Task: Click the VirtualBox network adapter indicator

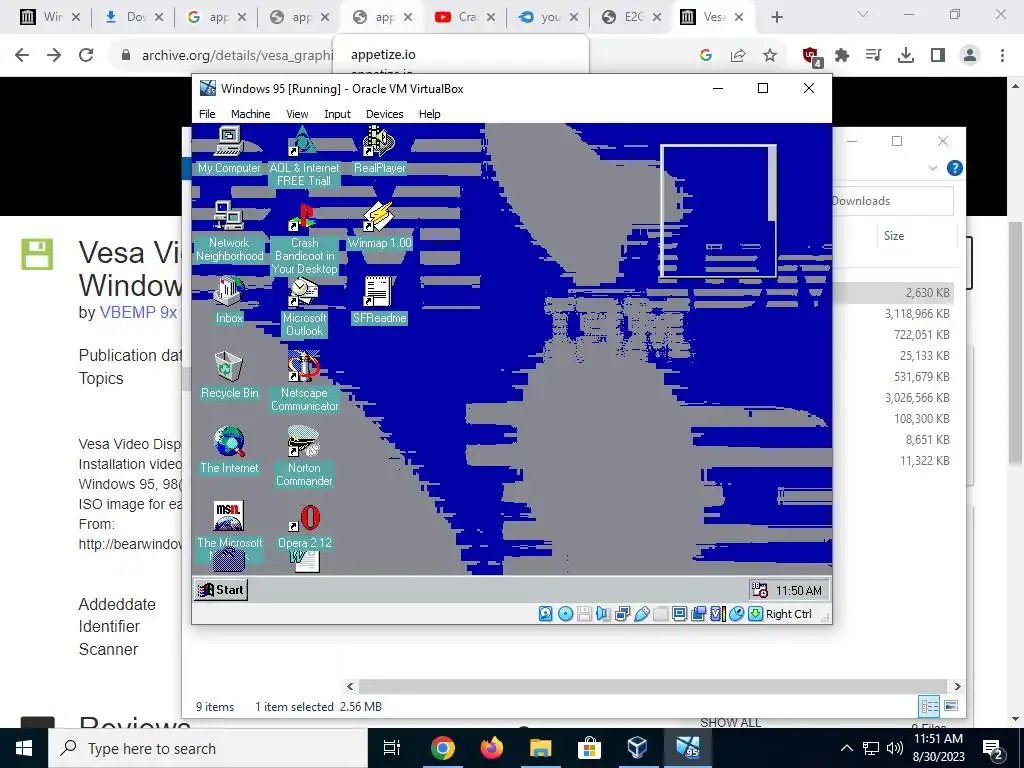Action: coord(622,614)
